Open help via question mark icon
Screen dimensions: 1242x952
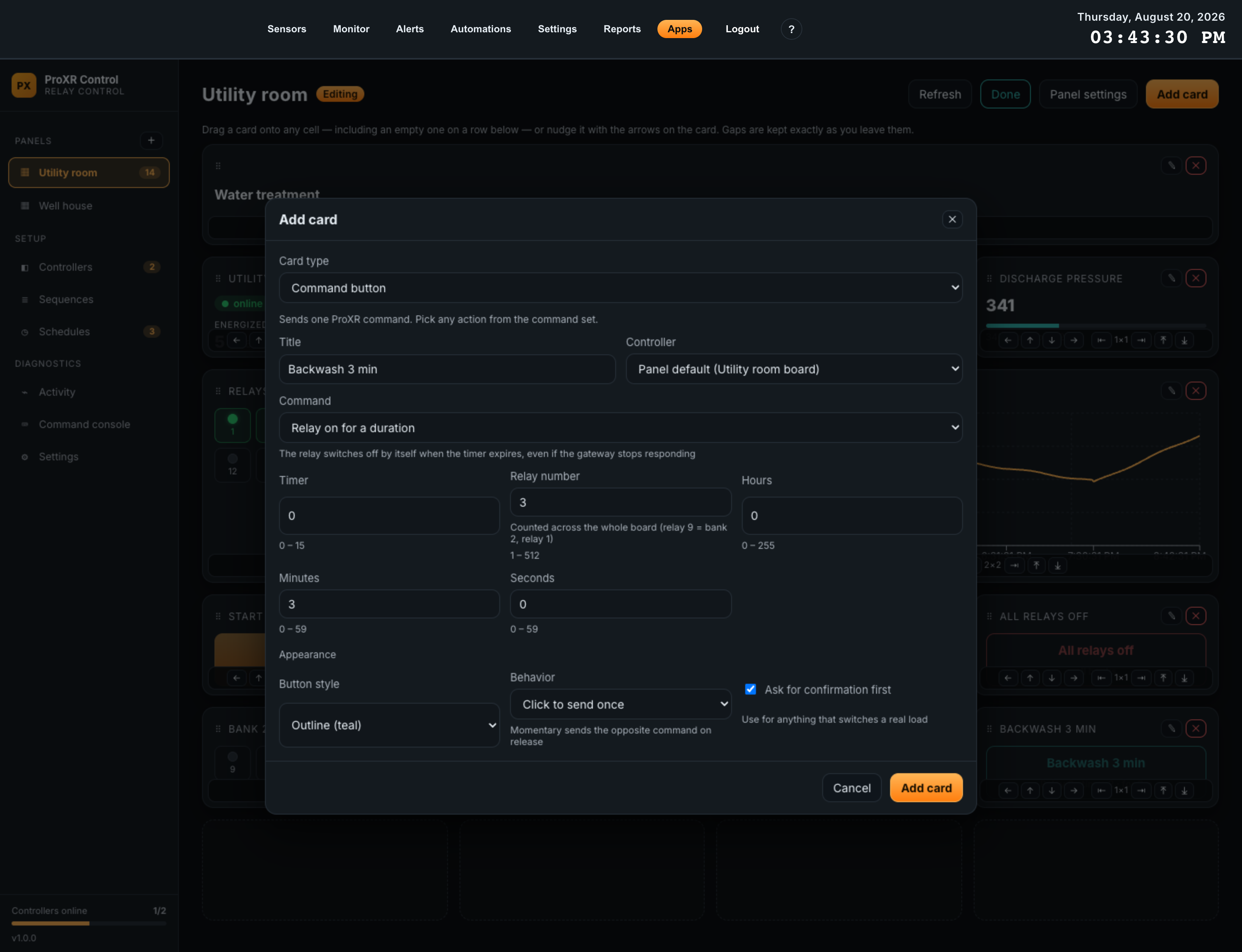pos(791,29)
